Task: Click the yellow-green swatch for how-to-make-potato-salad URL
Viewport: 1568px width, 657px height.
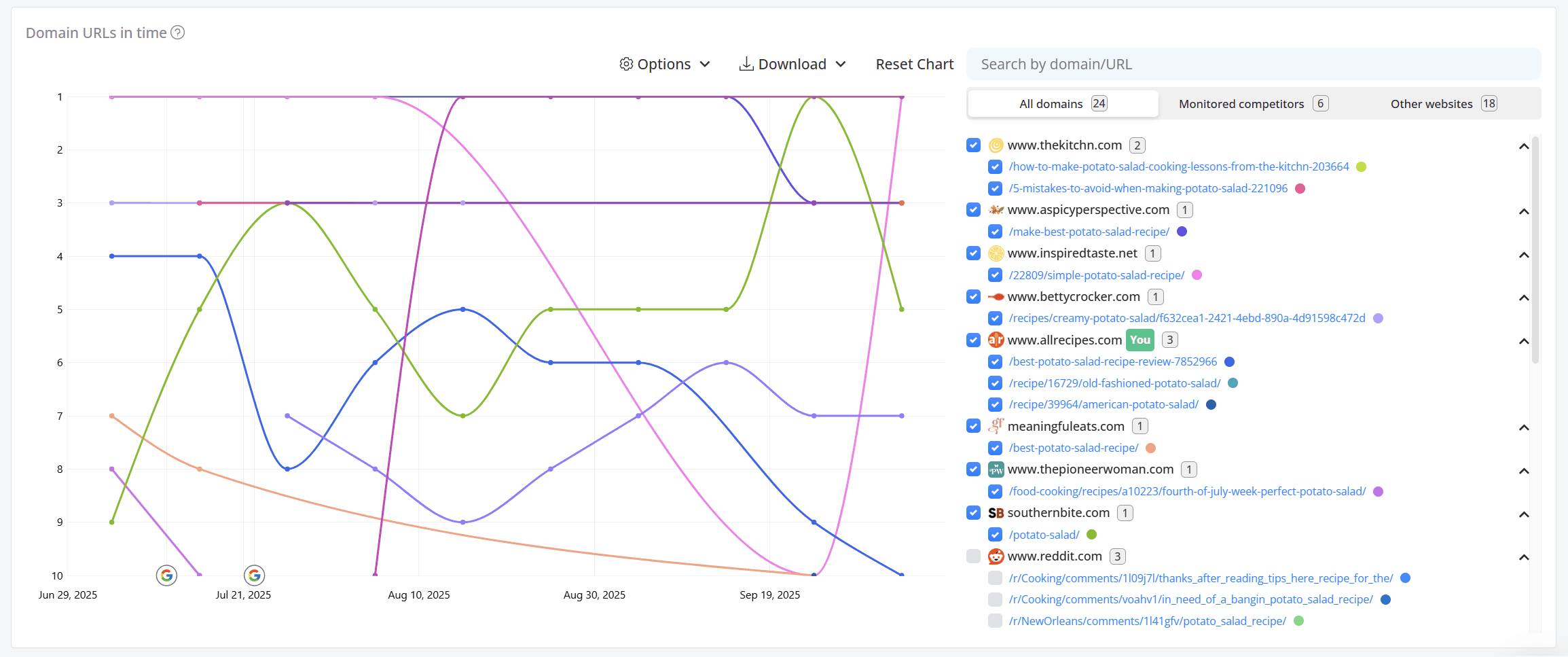Action: click(1362, 167)
